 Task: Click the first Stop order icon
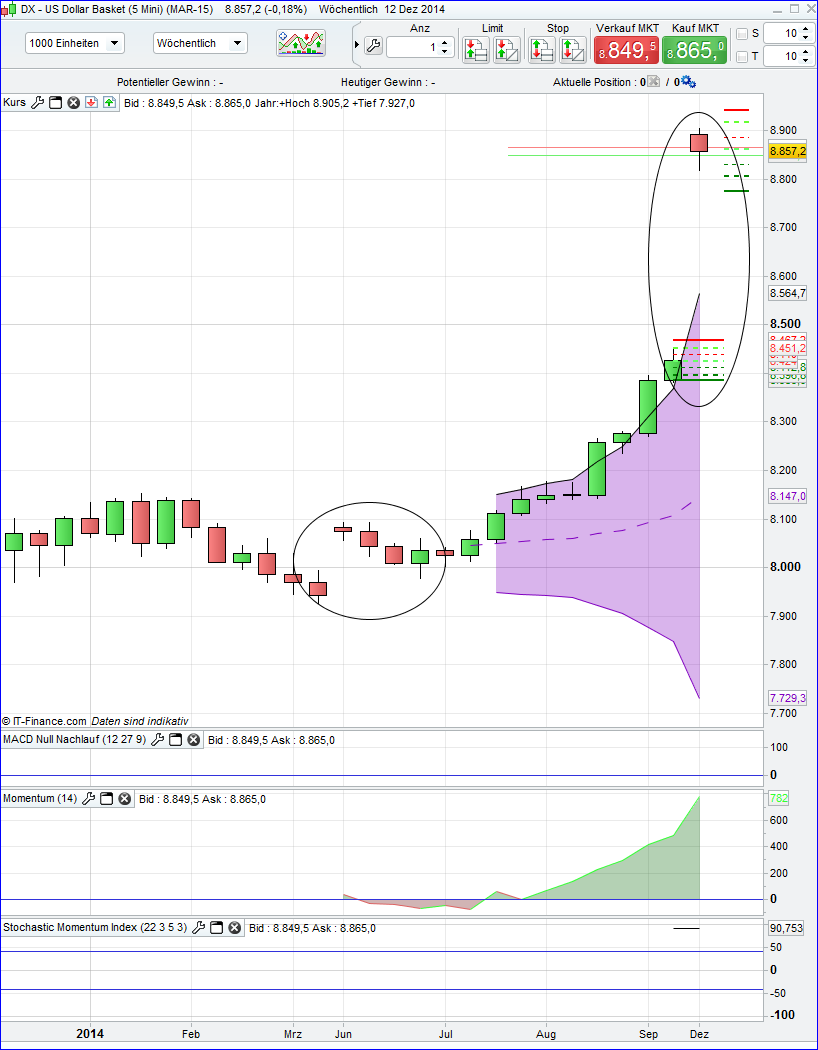(542, 50)
